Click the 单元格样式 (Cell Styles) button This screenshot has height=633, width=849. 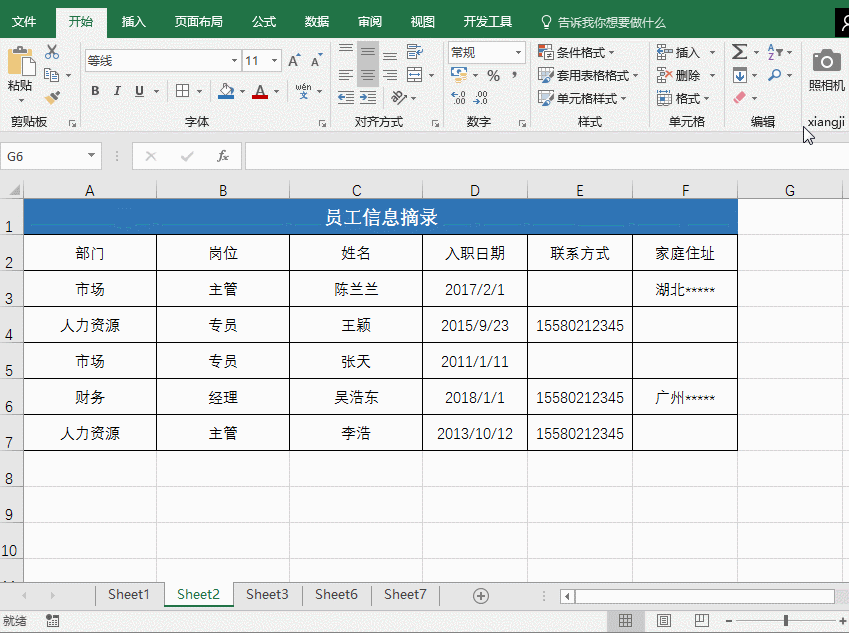583,98
